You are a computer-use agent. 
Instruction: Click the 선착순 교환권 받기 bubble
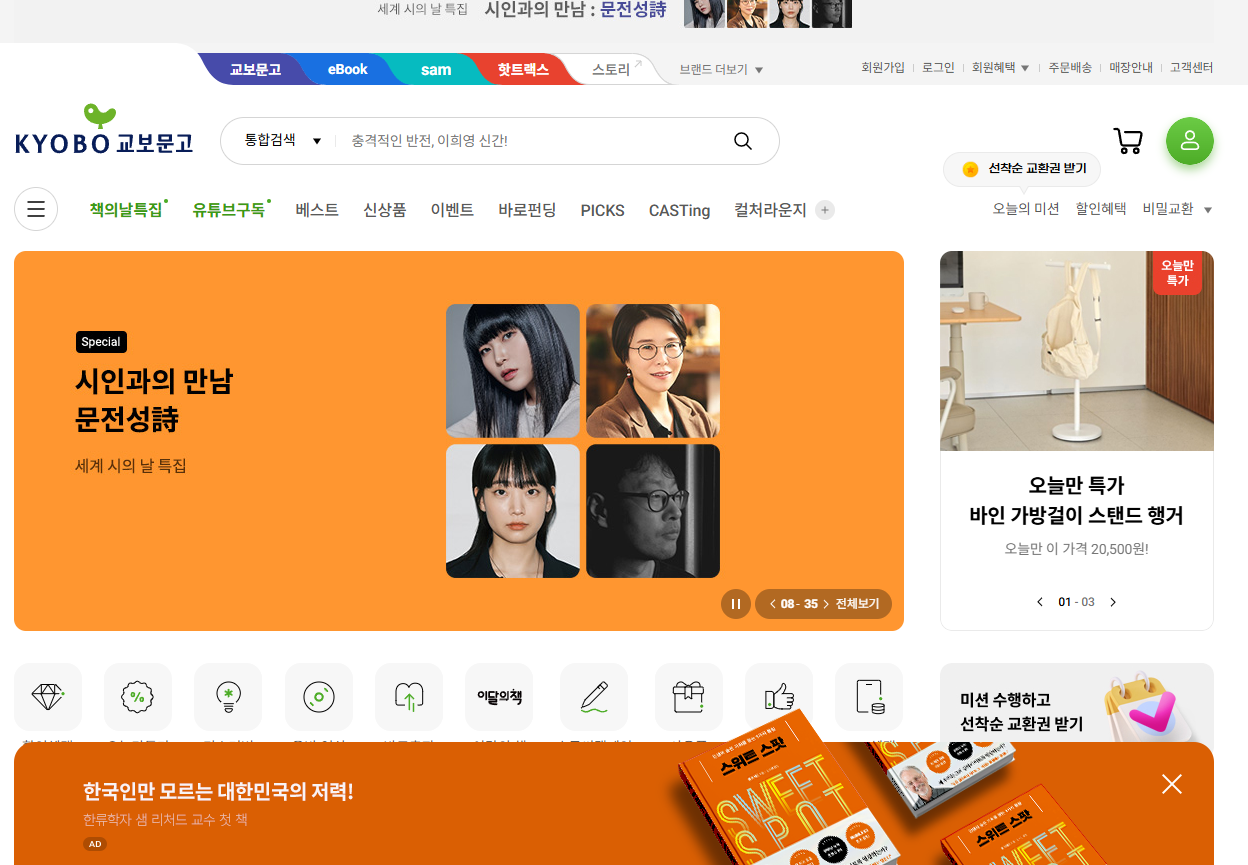(x=1022, y=169)
